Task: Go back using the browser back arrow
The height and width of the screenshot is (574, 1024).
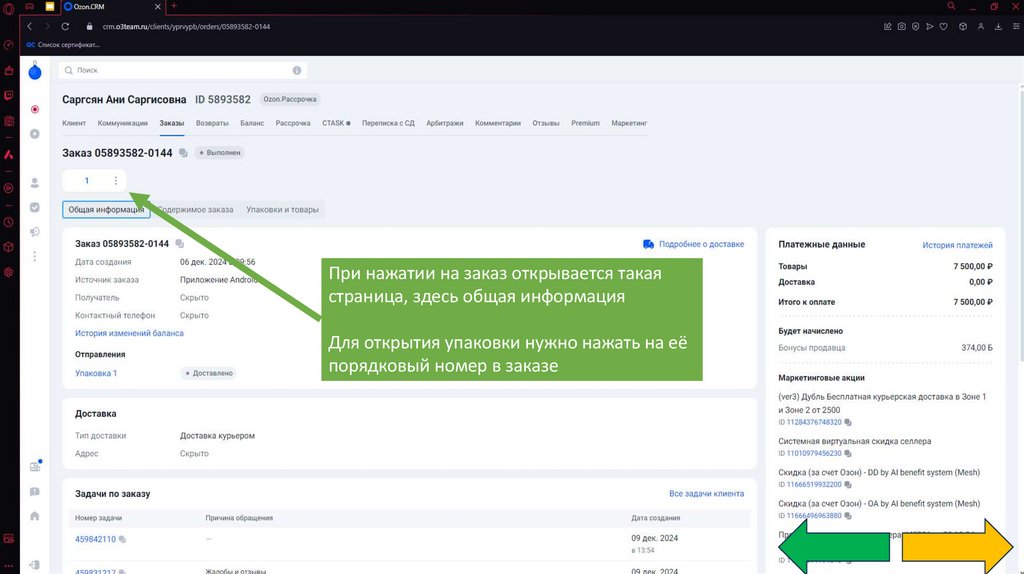Action: (x=29, y=27)
